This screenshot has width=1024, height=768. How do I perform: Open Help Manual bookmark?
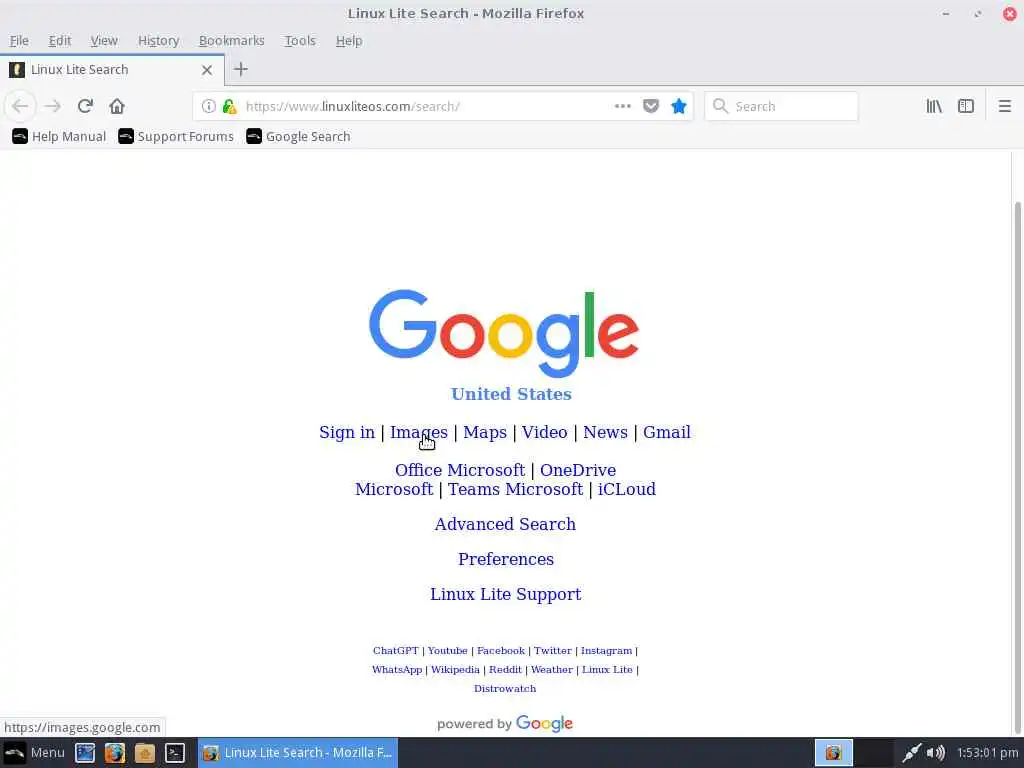coord(59,136)
